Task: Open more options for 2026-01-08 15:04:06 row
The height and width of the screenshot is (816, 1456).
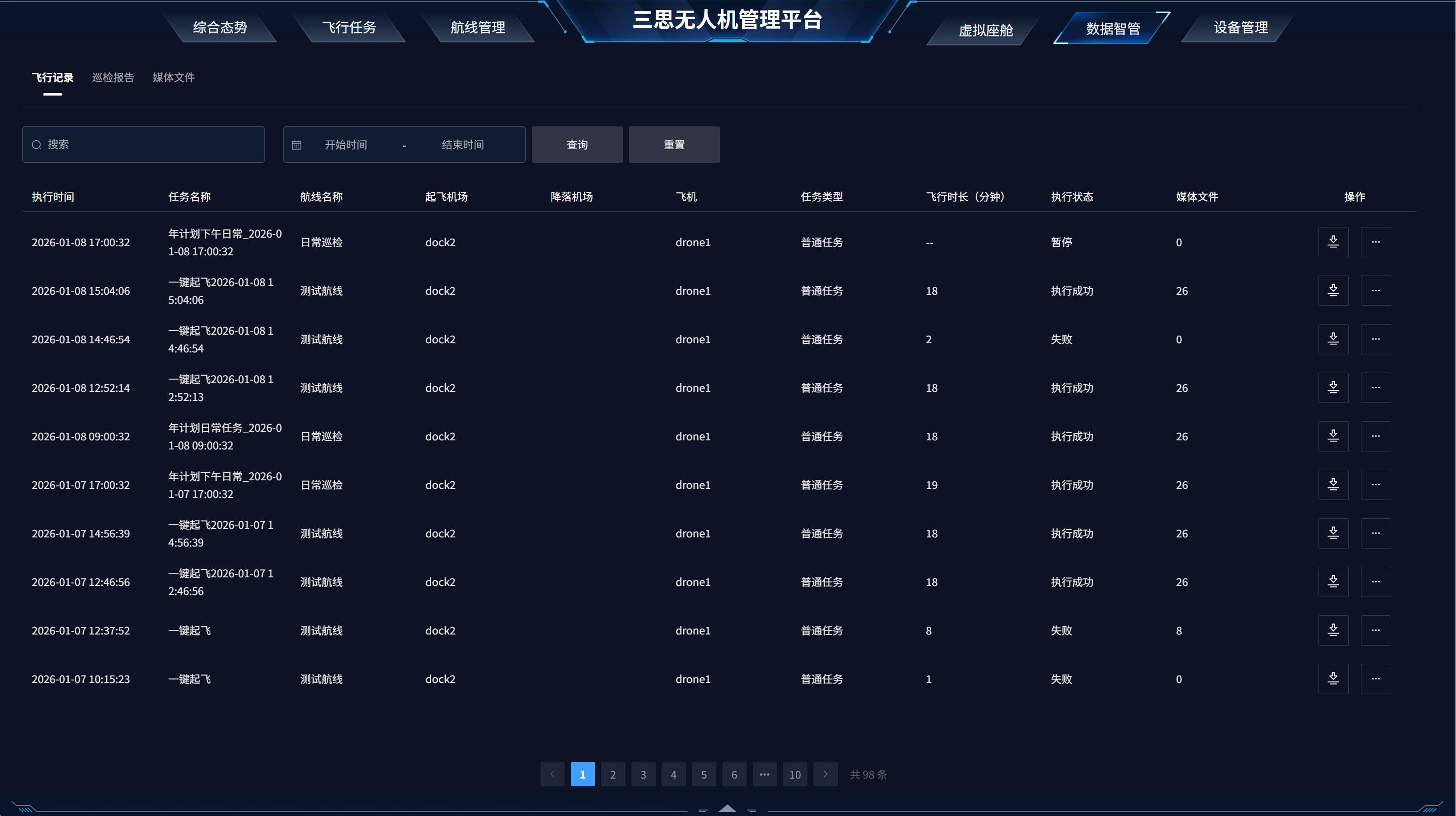Action: coord(1375,291)
